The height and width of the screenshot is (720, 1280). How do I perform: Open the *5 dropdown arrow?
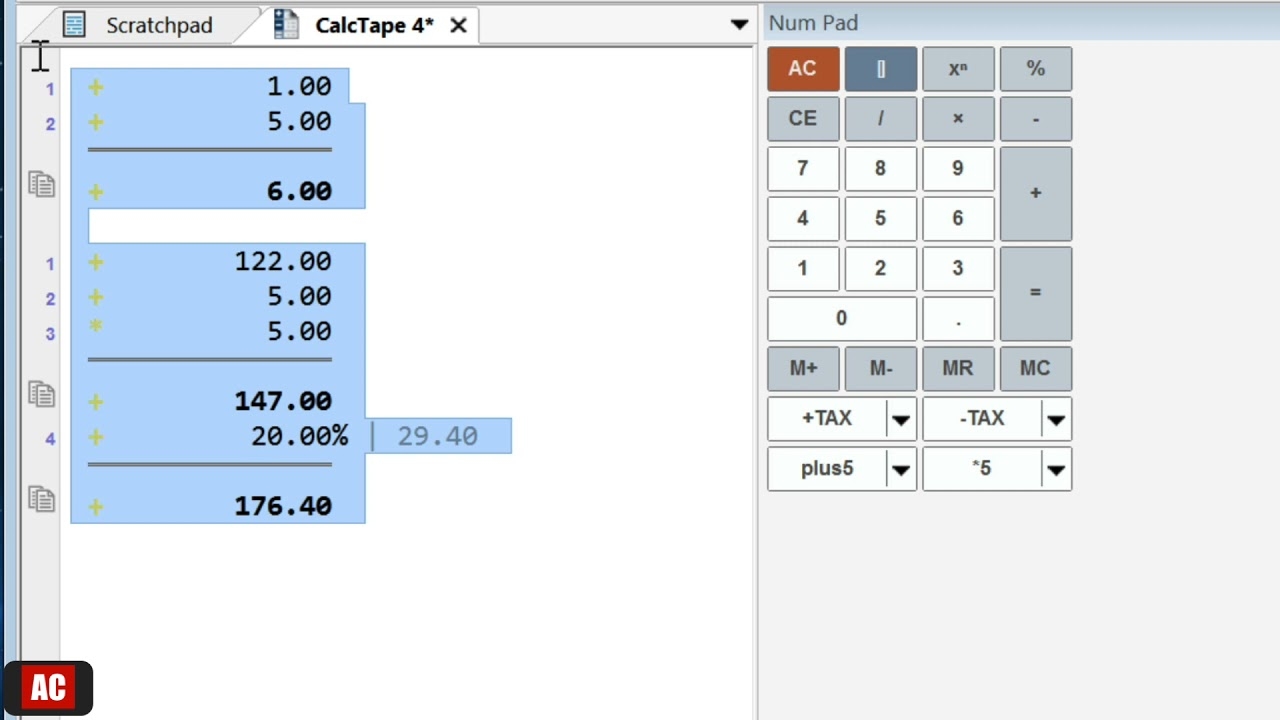(x=1056, y=470)
